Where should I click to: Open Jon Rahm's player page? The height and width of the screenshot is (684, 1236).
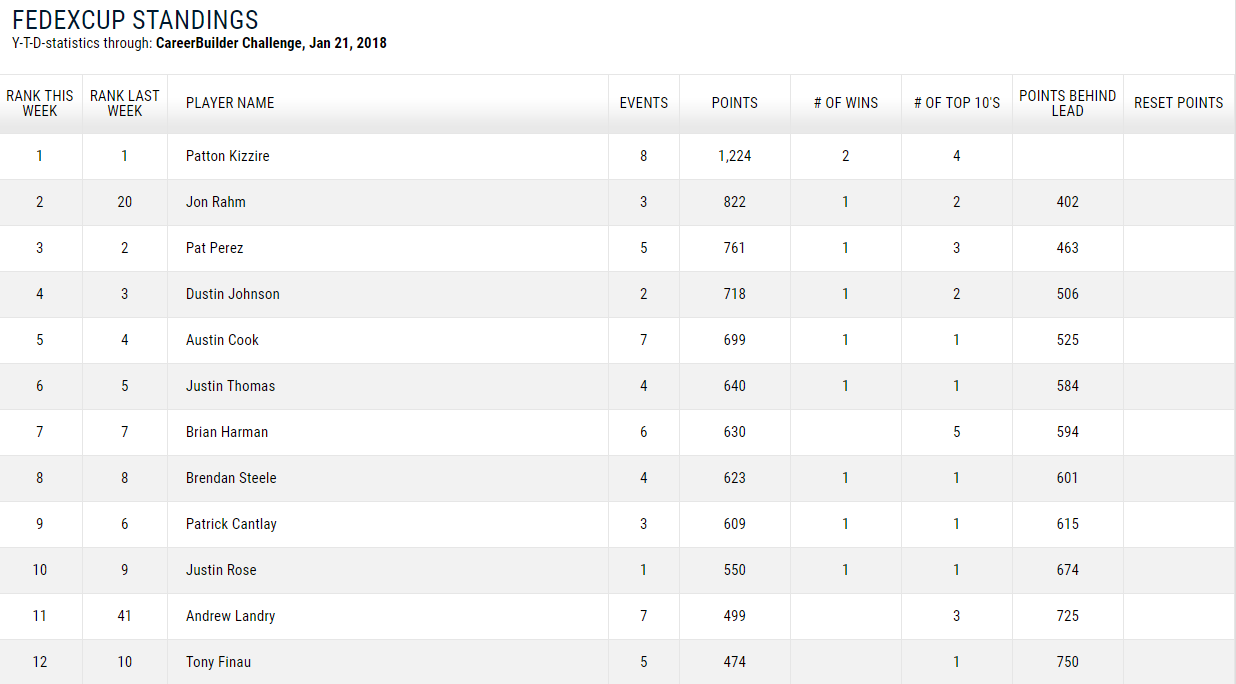[216, 202]
